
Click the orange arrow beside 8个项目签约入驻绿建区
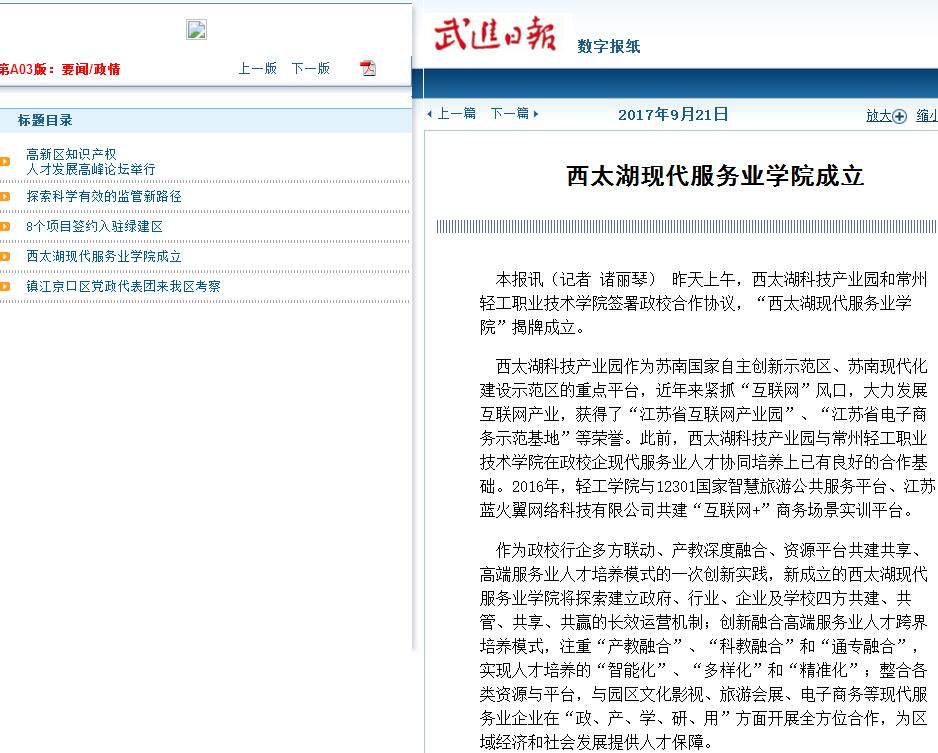coord(5,226)
